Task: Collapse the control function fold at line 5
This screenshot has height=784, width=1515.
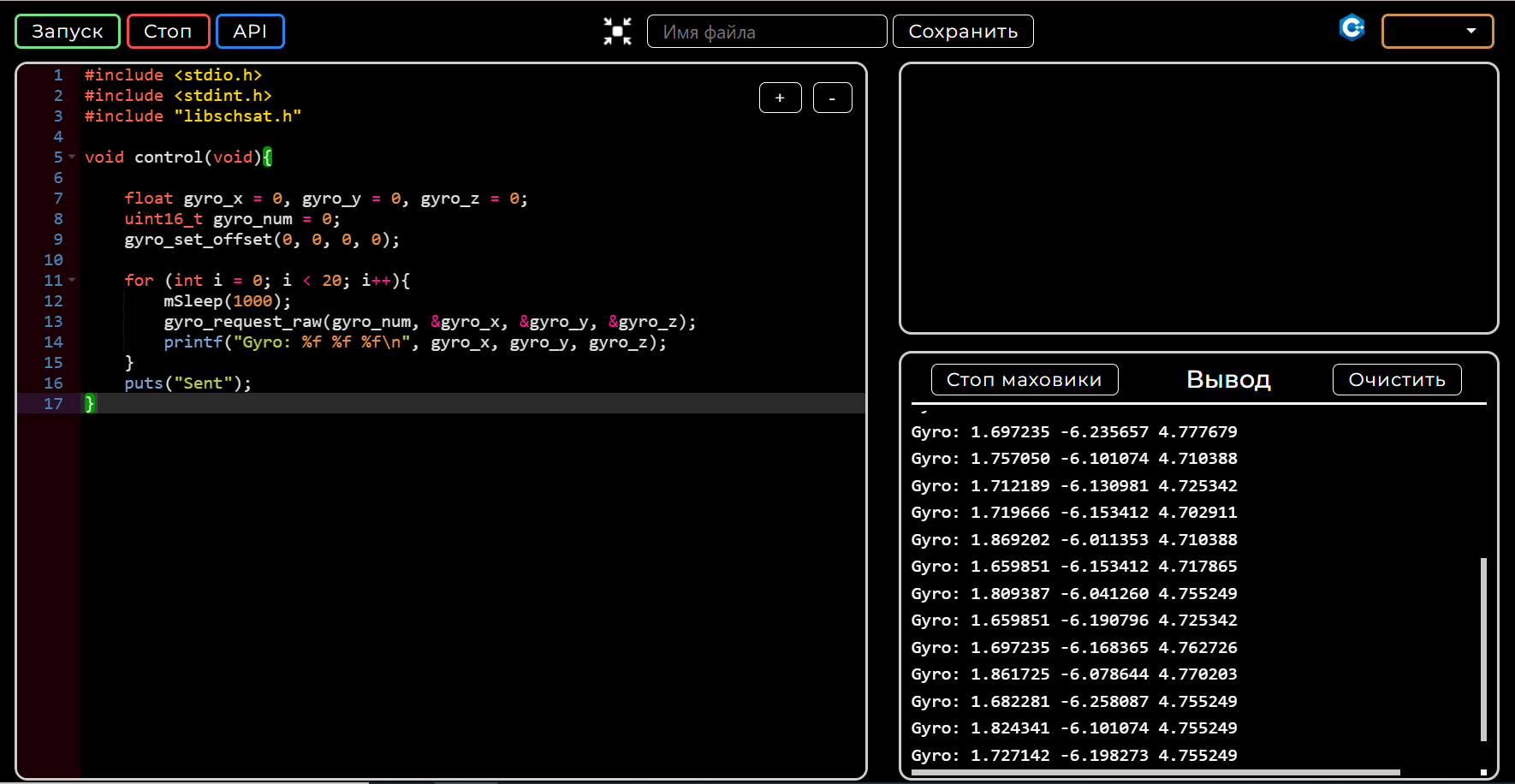Action: click(x=72, y=157)
